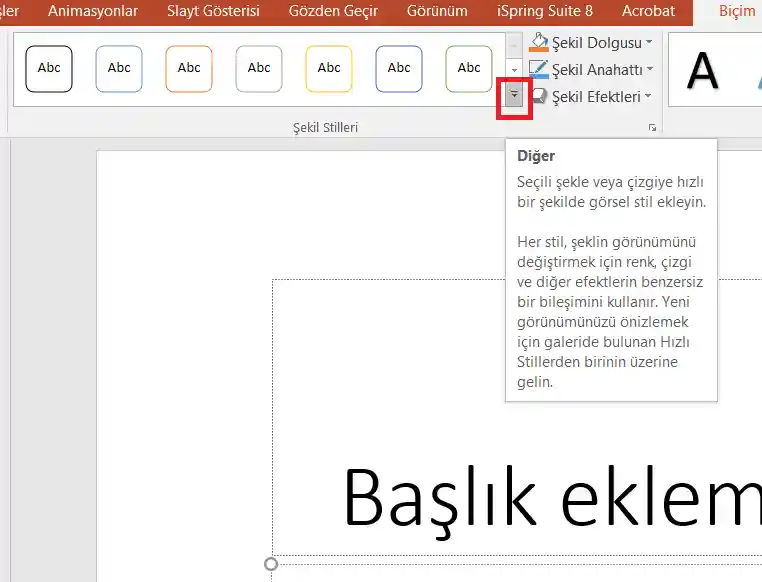Expand the Şekil Efektleri dropdown arrow
This screenshot has width=762, height=582.
coord(648,96)
